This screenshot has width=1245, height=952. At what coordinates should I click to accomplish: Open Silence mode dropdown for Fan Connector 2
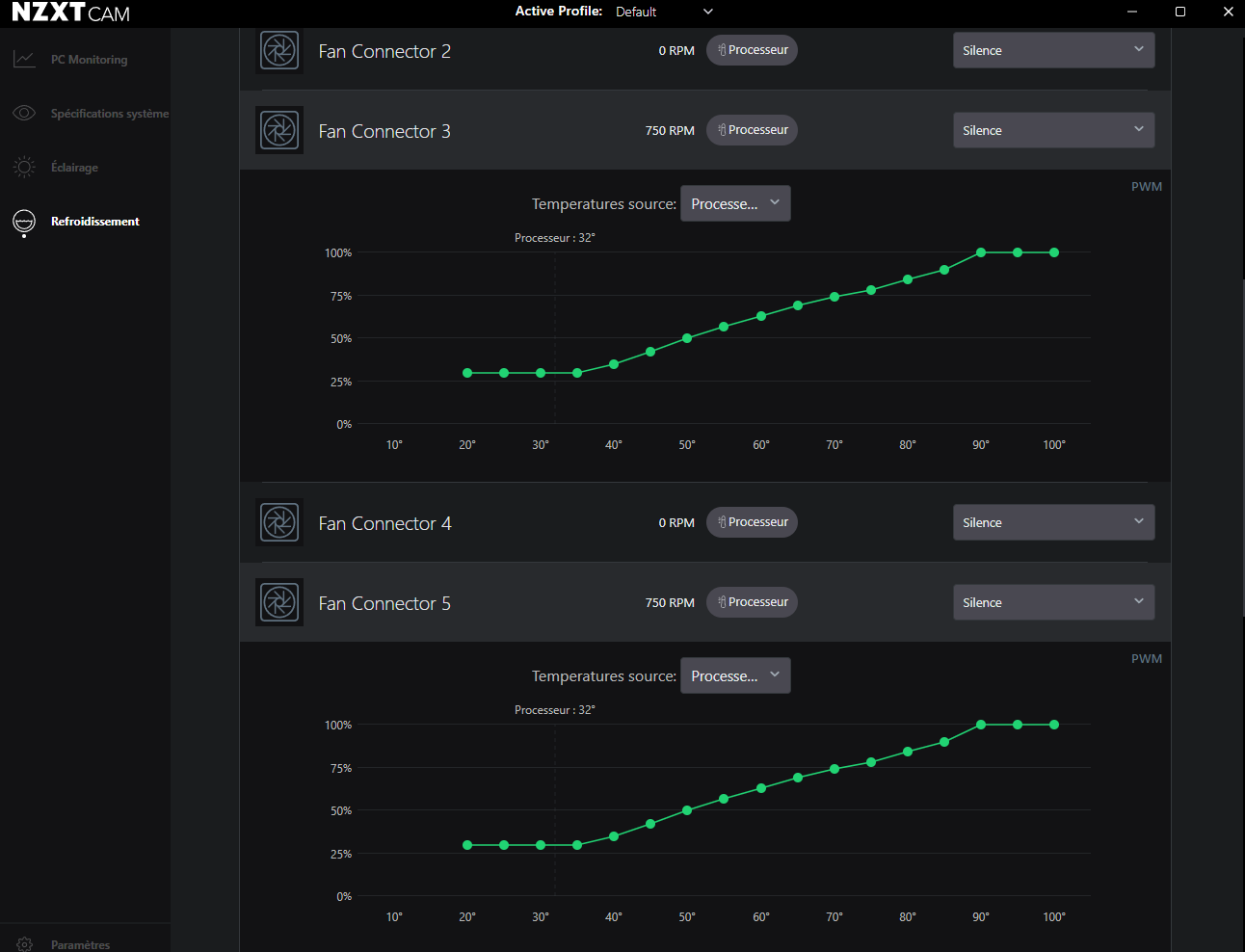point(1053,50)
